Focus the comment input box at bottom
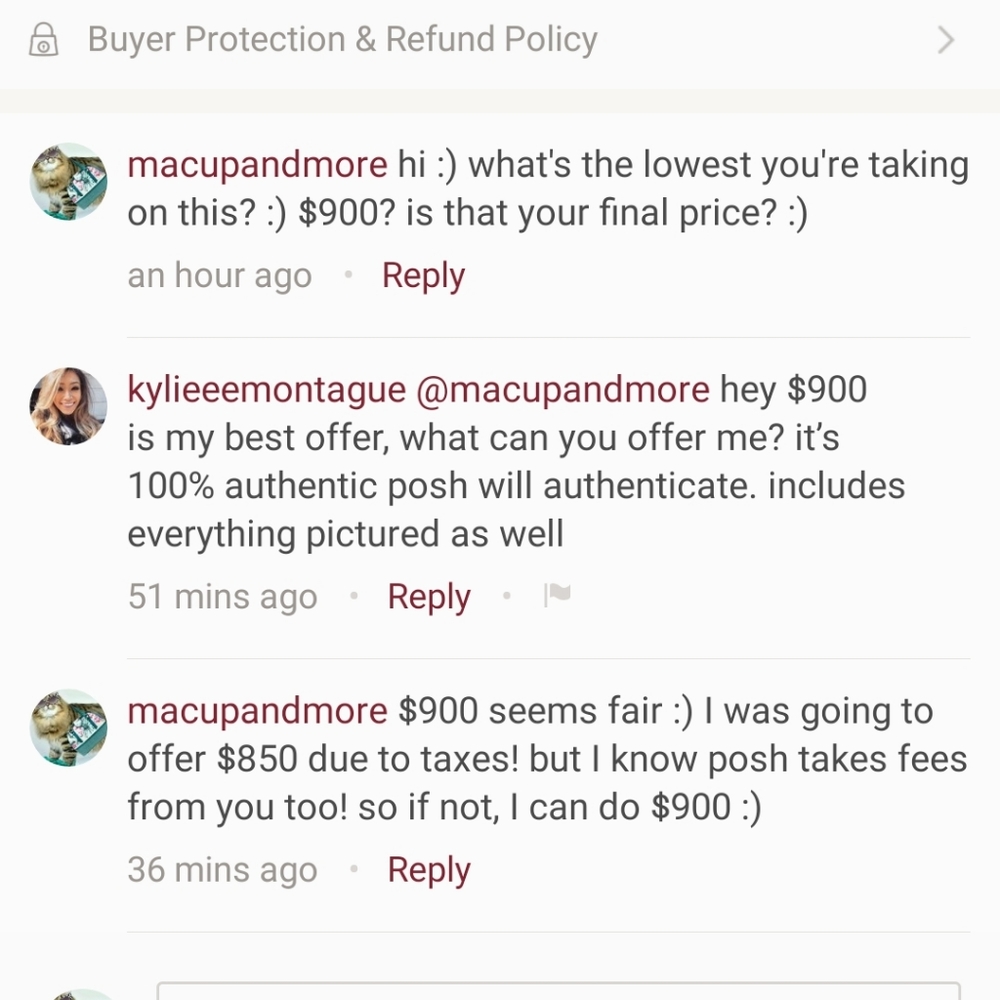 tap(559, 991)
